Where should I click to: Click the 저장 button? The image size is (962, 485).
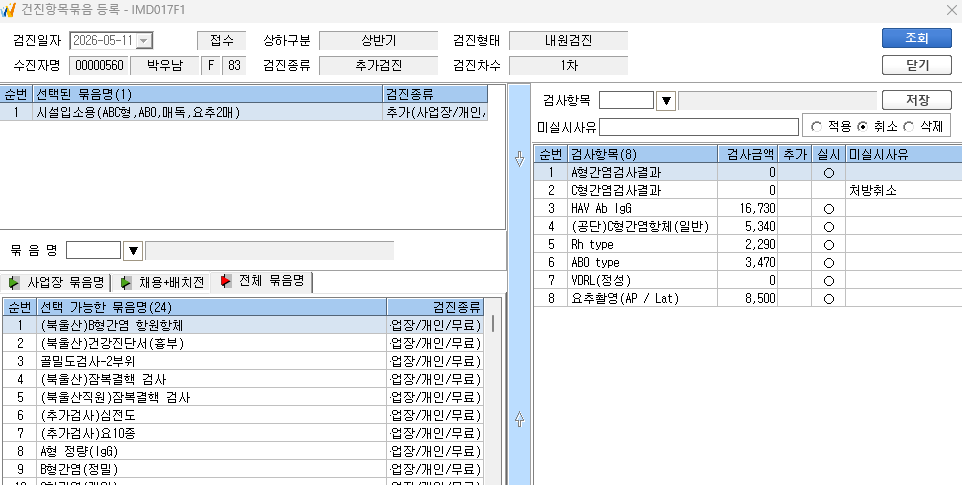[x=917, y=101]
